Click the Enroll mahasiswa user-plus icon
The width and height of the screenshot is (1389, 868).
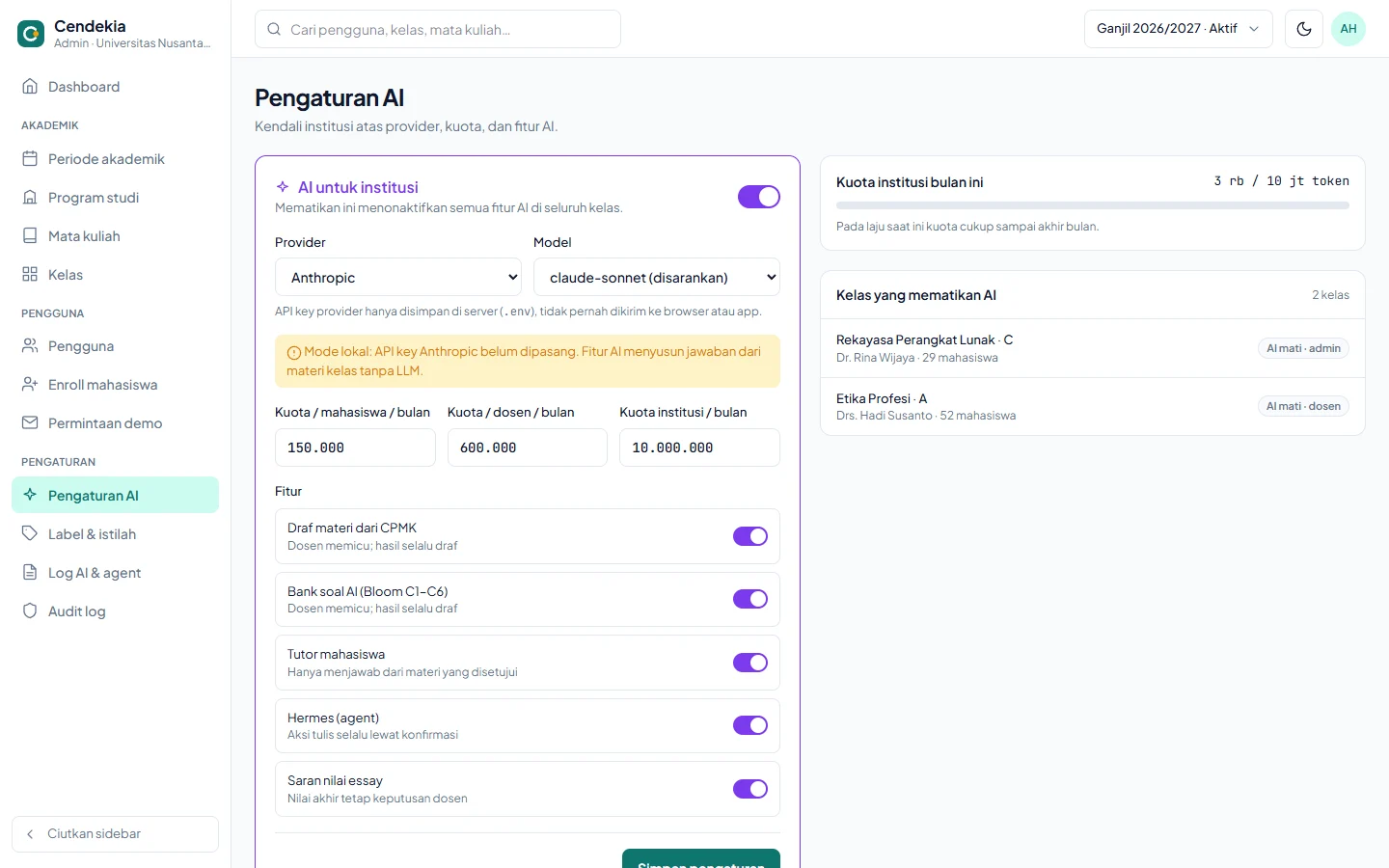(30, 385)
